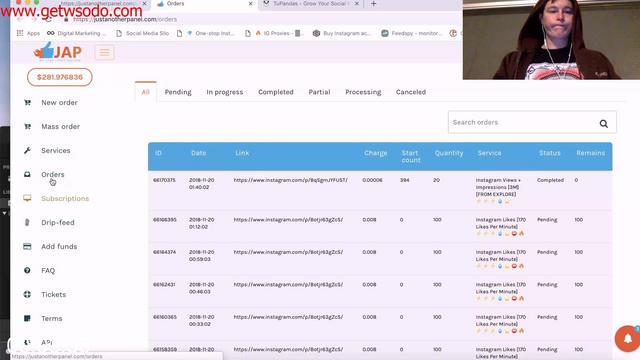Click the Remains column header

(x=591, y=153)
